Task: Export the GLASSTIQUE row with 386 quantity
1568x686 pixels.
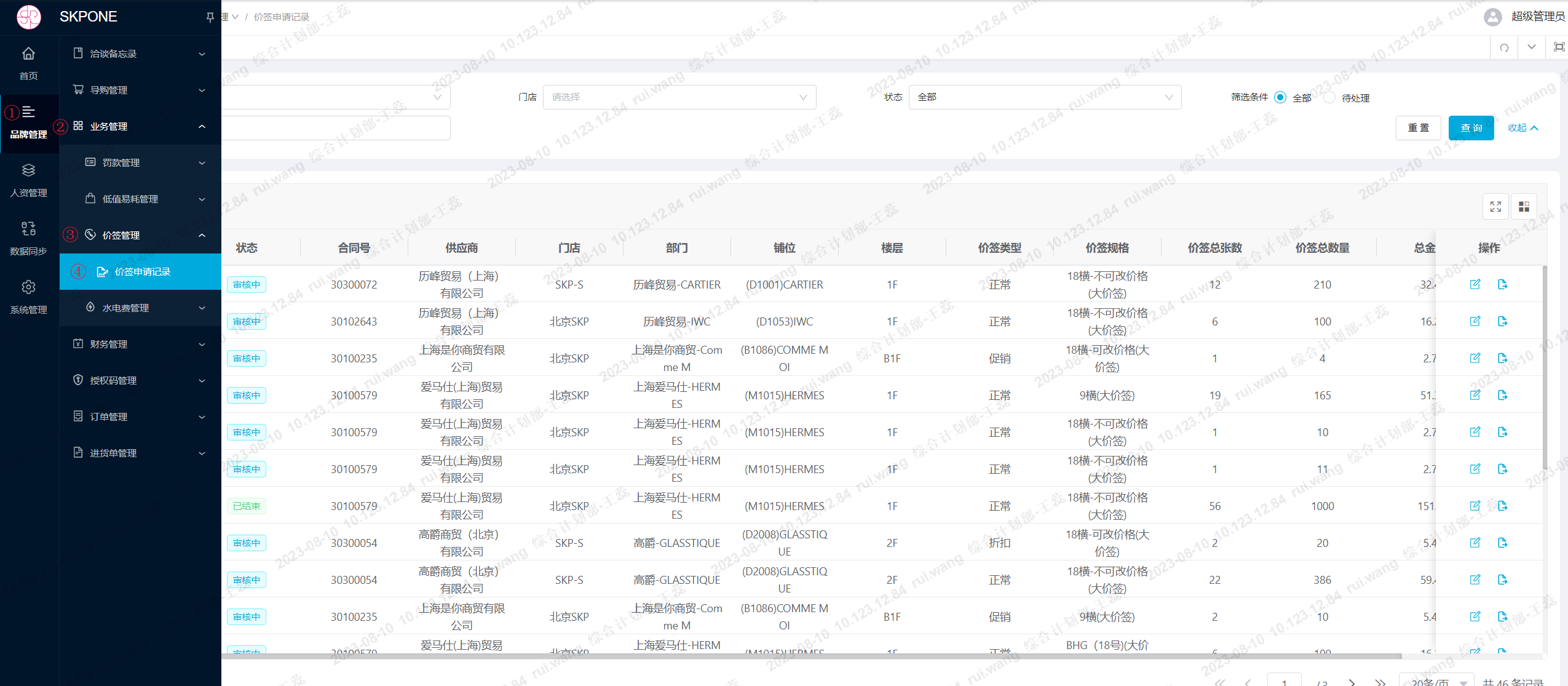Action: click(1502, 580)
